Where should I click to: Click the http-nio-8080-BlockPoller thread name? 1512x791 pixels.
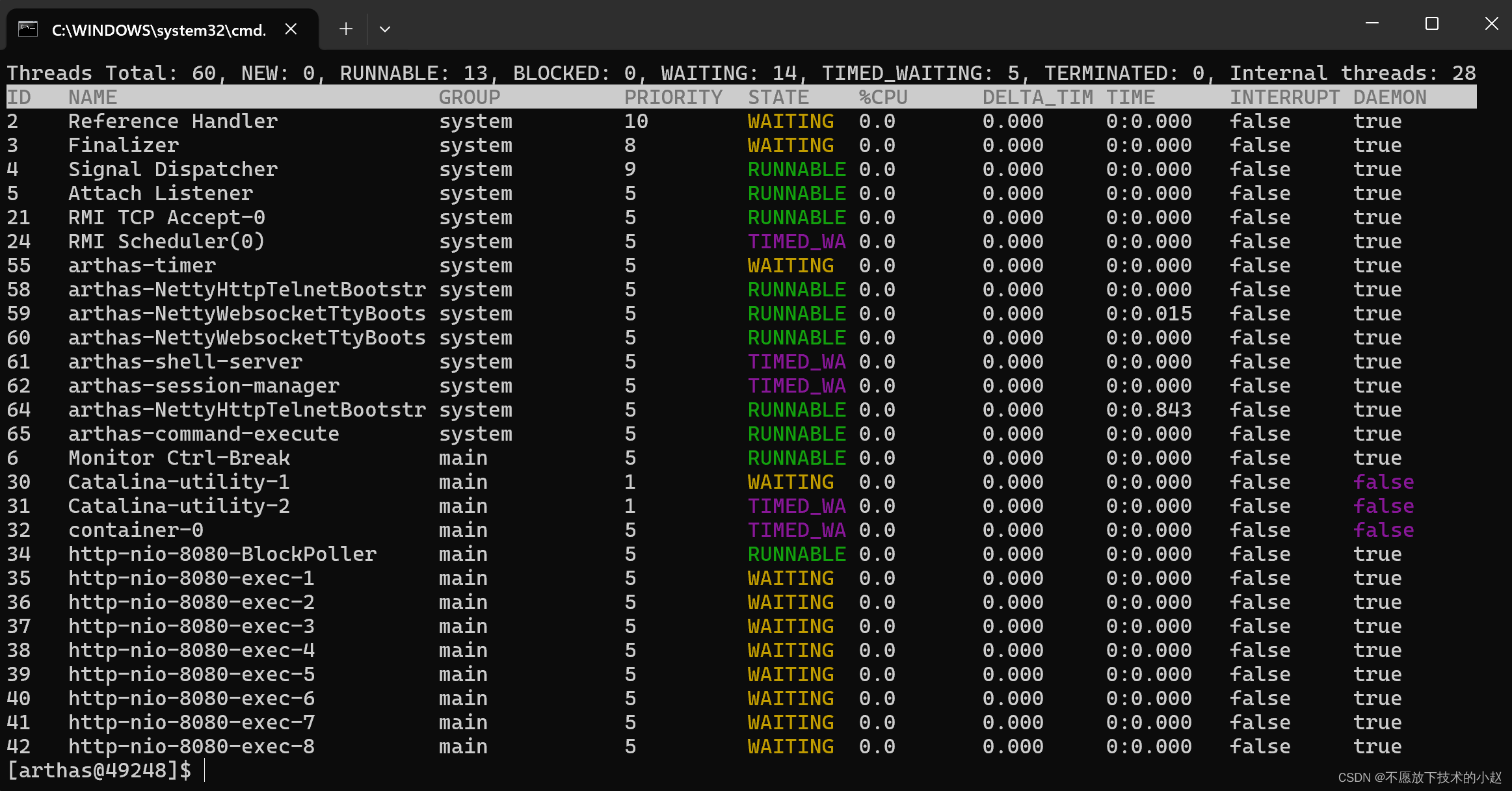click(222, 554)
